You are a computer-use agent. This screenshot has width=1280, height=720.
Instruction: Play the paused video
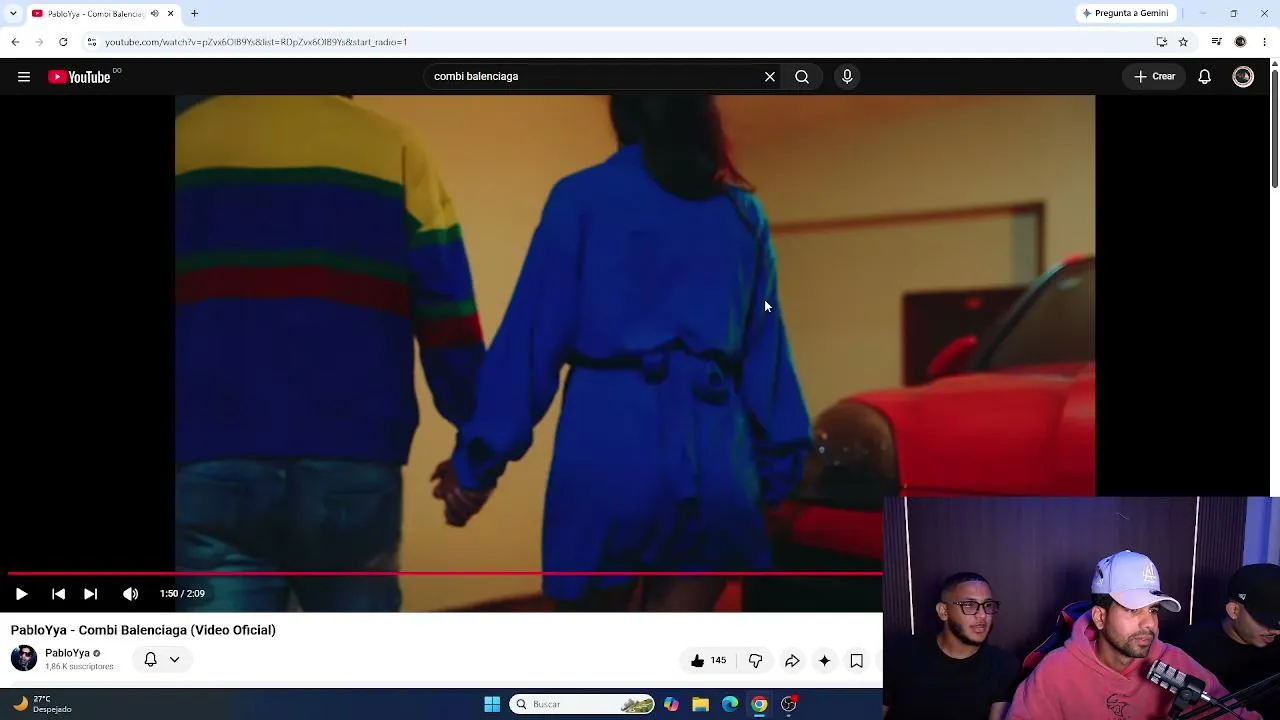point(21,594)
